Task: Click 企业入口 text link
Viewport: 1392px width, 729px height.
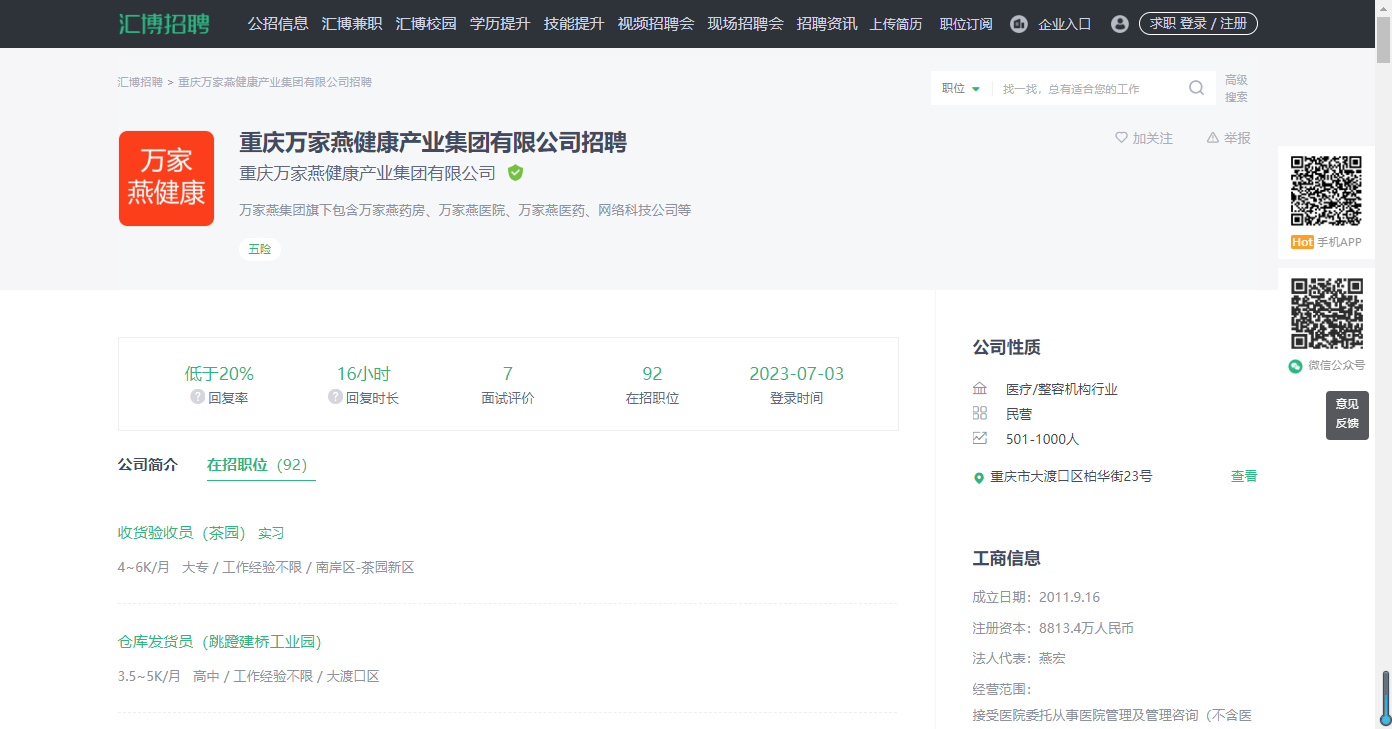Action: coord(1065,24)
